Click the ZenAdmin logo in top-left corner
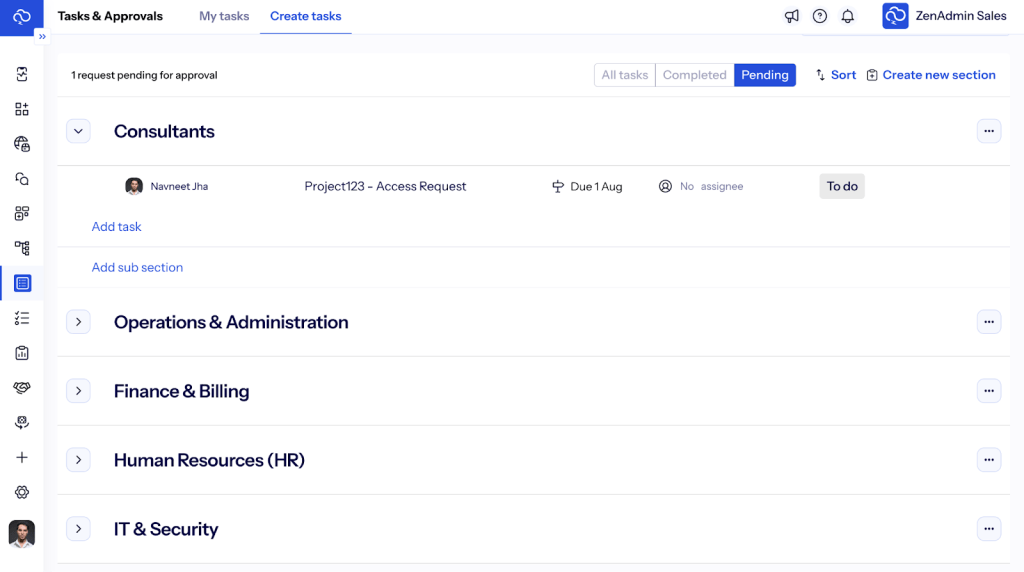This screenshot has height=572, width=1024. [22, 17]
